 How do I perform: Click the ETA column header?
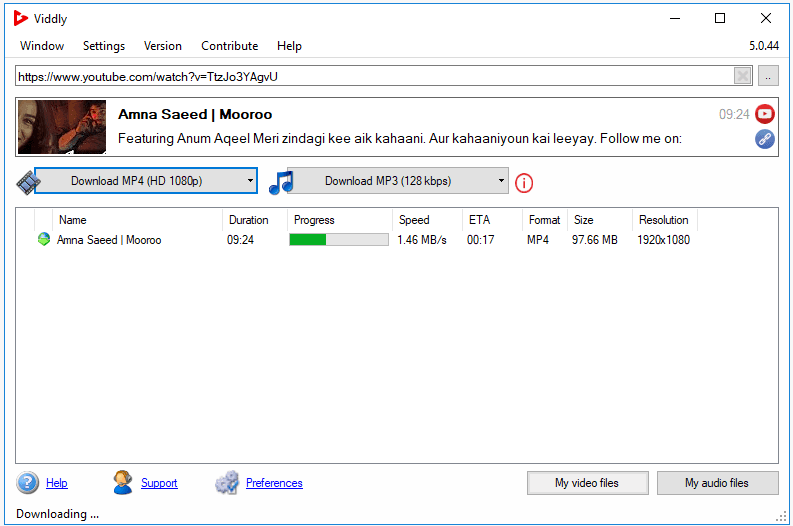[479, 220]
